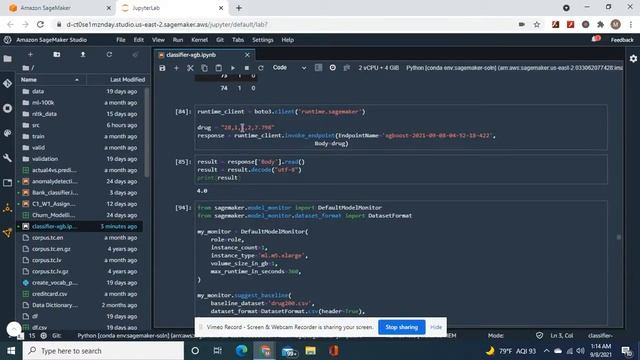Open the Git panel in left sidebar
The height and width of the screenshot is (360, 640).
pos(7,83)
